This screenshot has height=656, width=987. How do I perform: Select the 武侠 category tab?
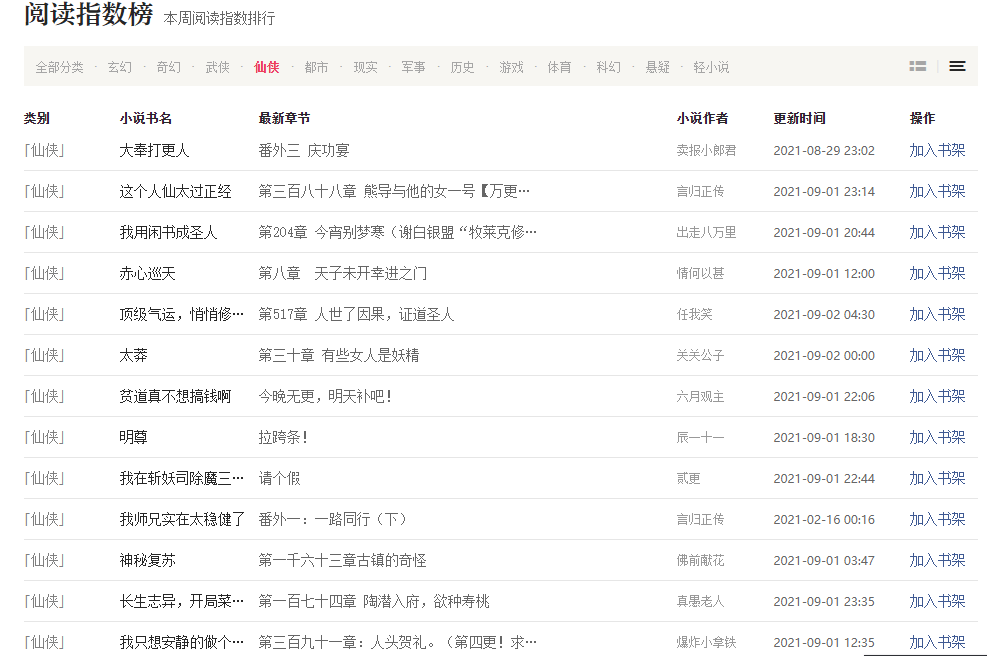(x=217, y=67)
